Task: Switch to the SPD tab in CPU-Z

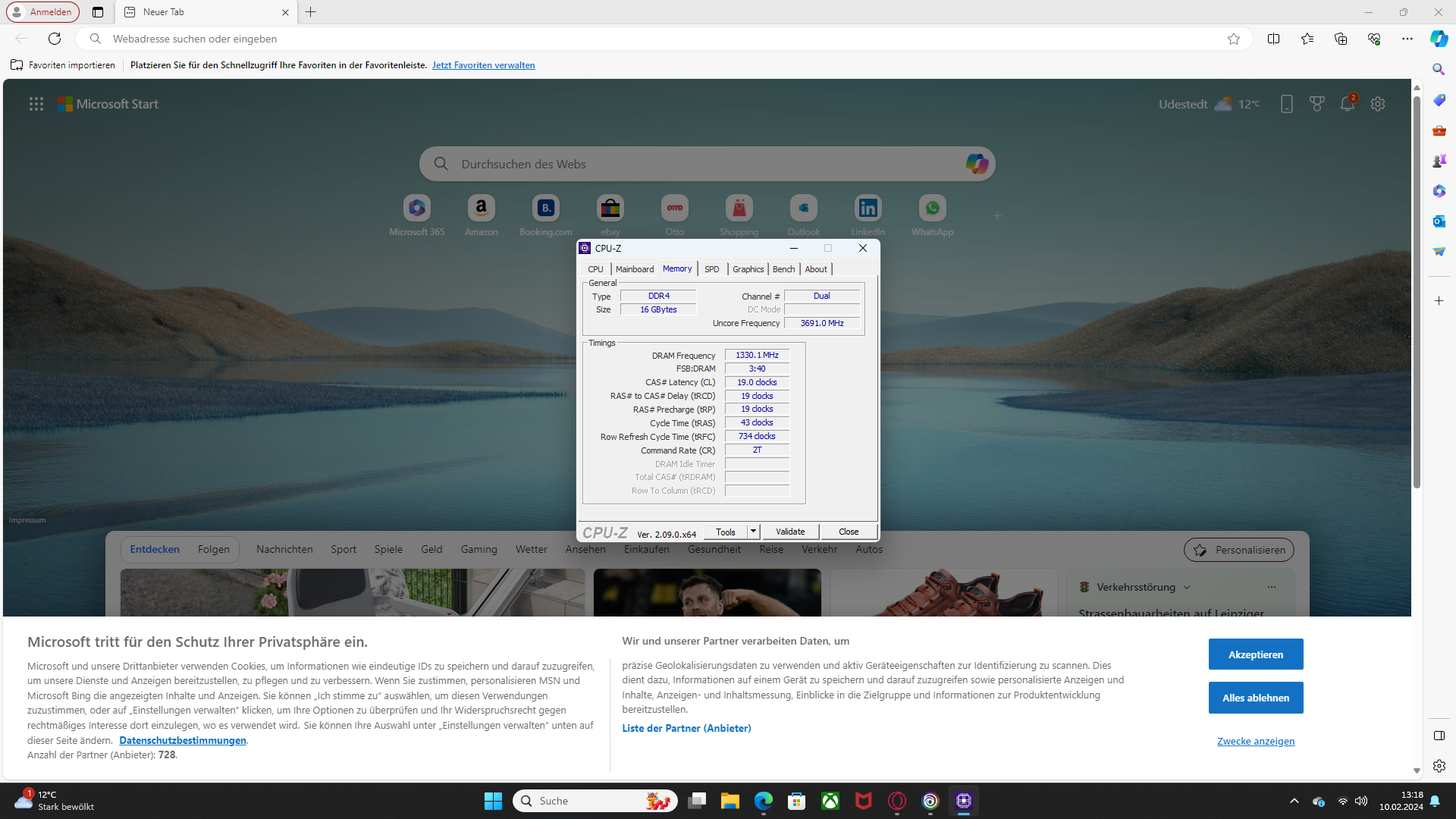Action: click(711, 269)
